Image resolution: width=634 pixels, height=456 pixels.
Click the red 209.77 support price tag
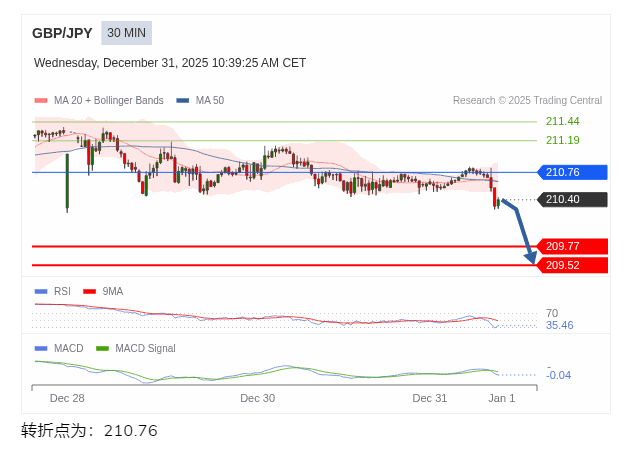pyautogui.click(x=572, y=246)
